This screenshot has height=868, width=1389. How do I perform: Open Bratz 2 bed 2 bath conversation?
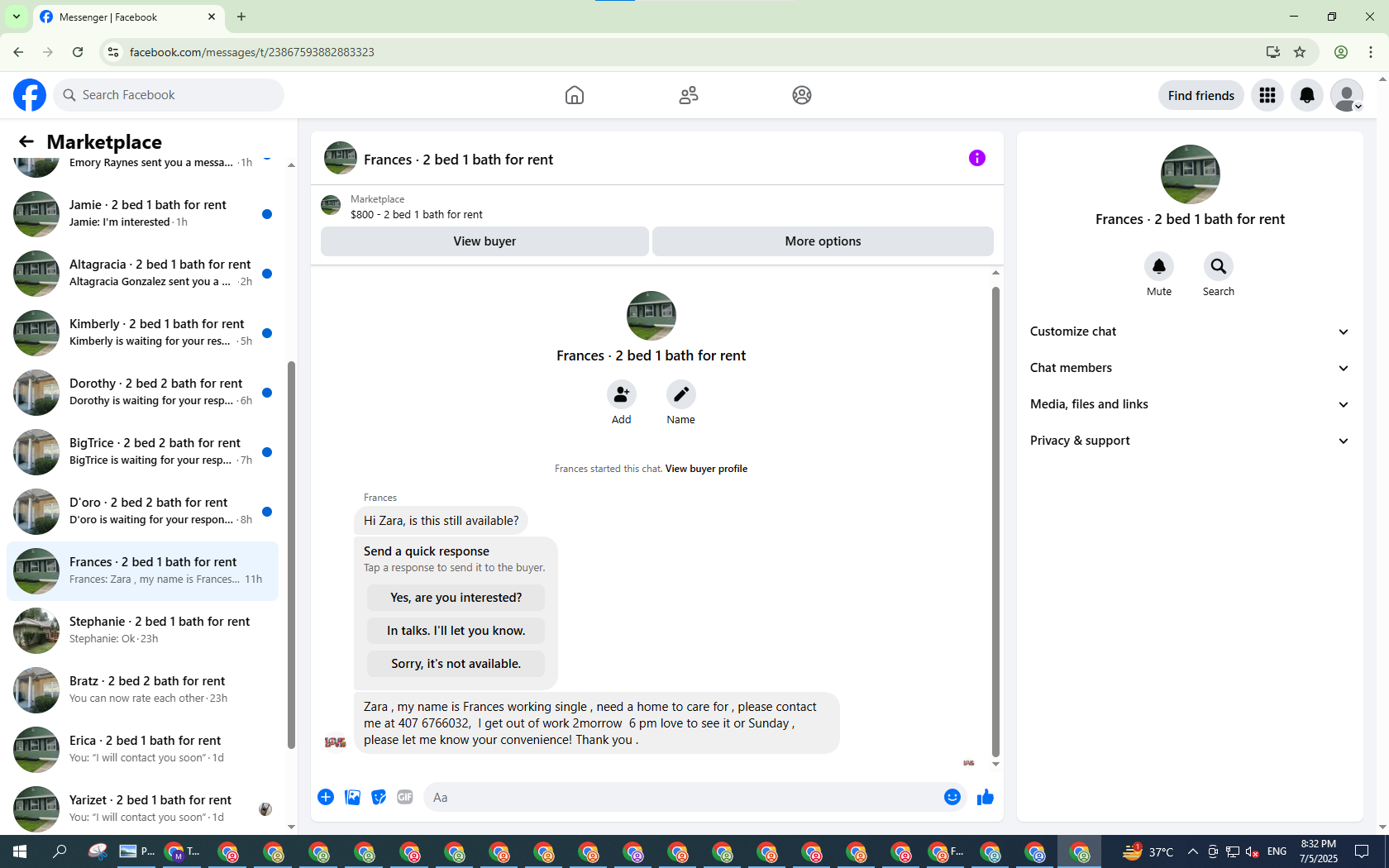pyautogui.click(x=143, y=690)
